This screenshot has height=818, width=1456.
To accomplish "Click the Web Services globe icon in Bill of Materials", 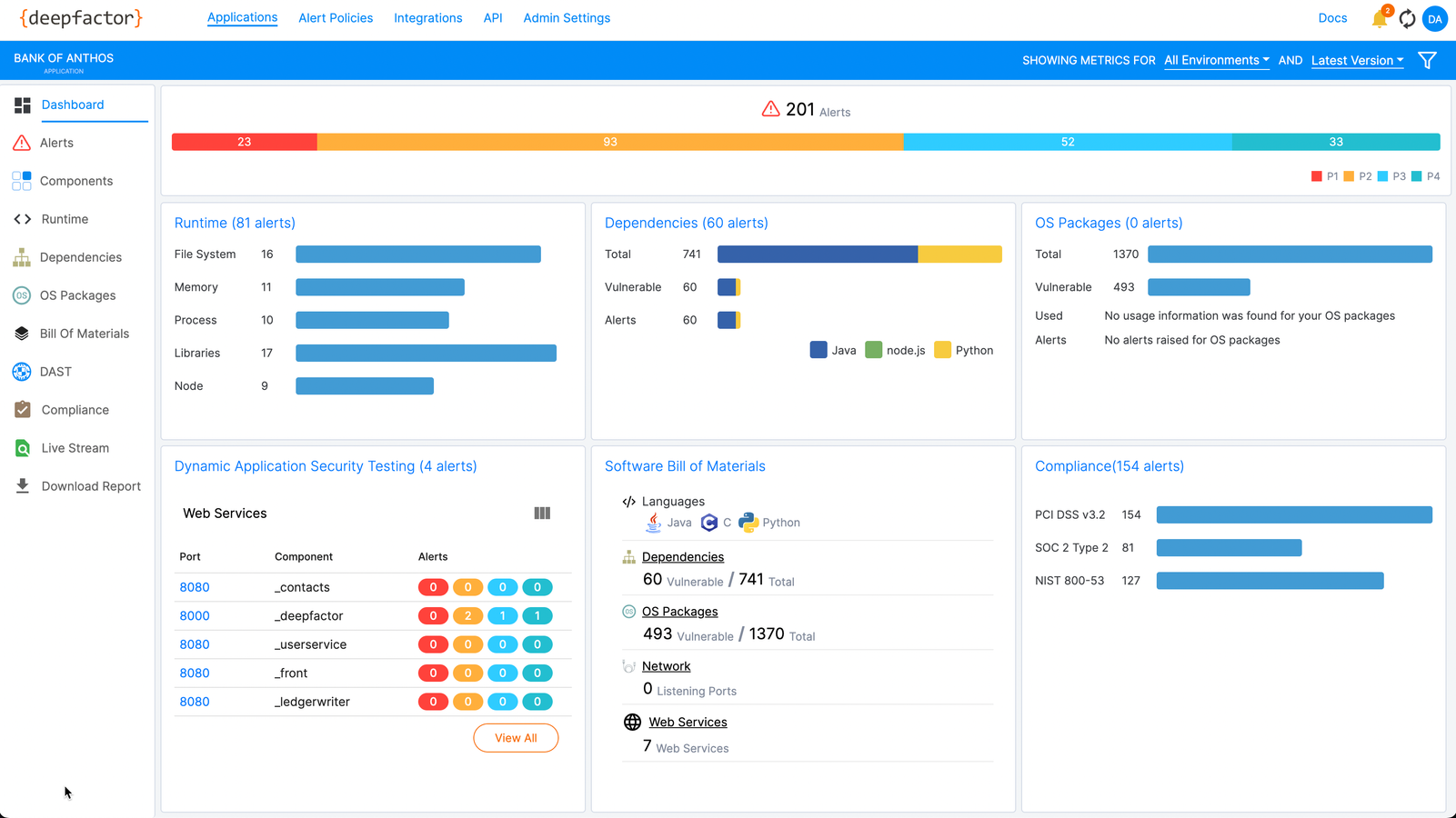I will click(x=632, y=723).
